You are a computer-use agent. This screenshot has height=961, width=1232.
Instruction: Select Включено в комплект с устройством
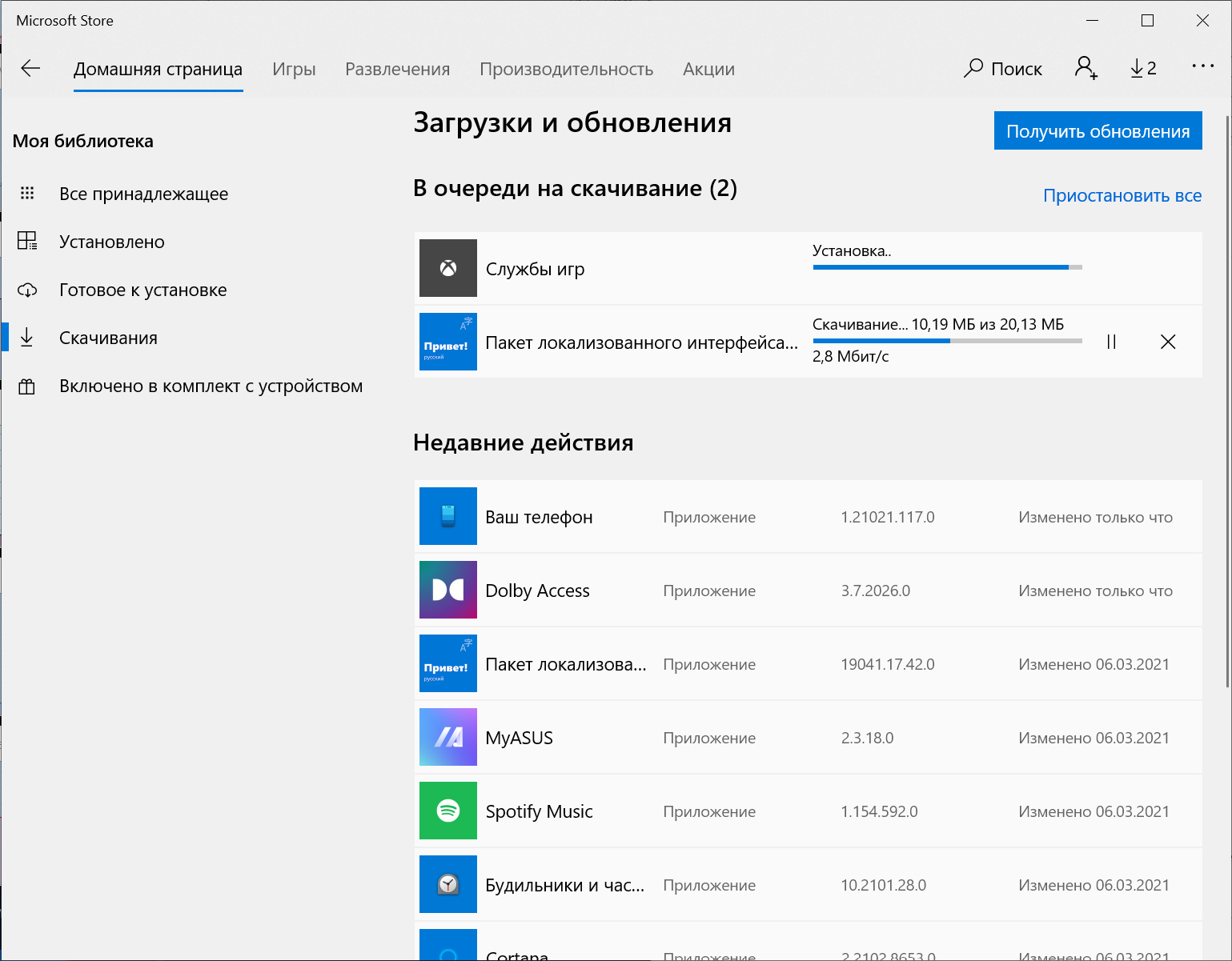[211, 386]
